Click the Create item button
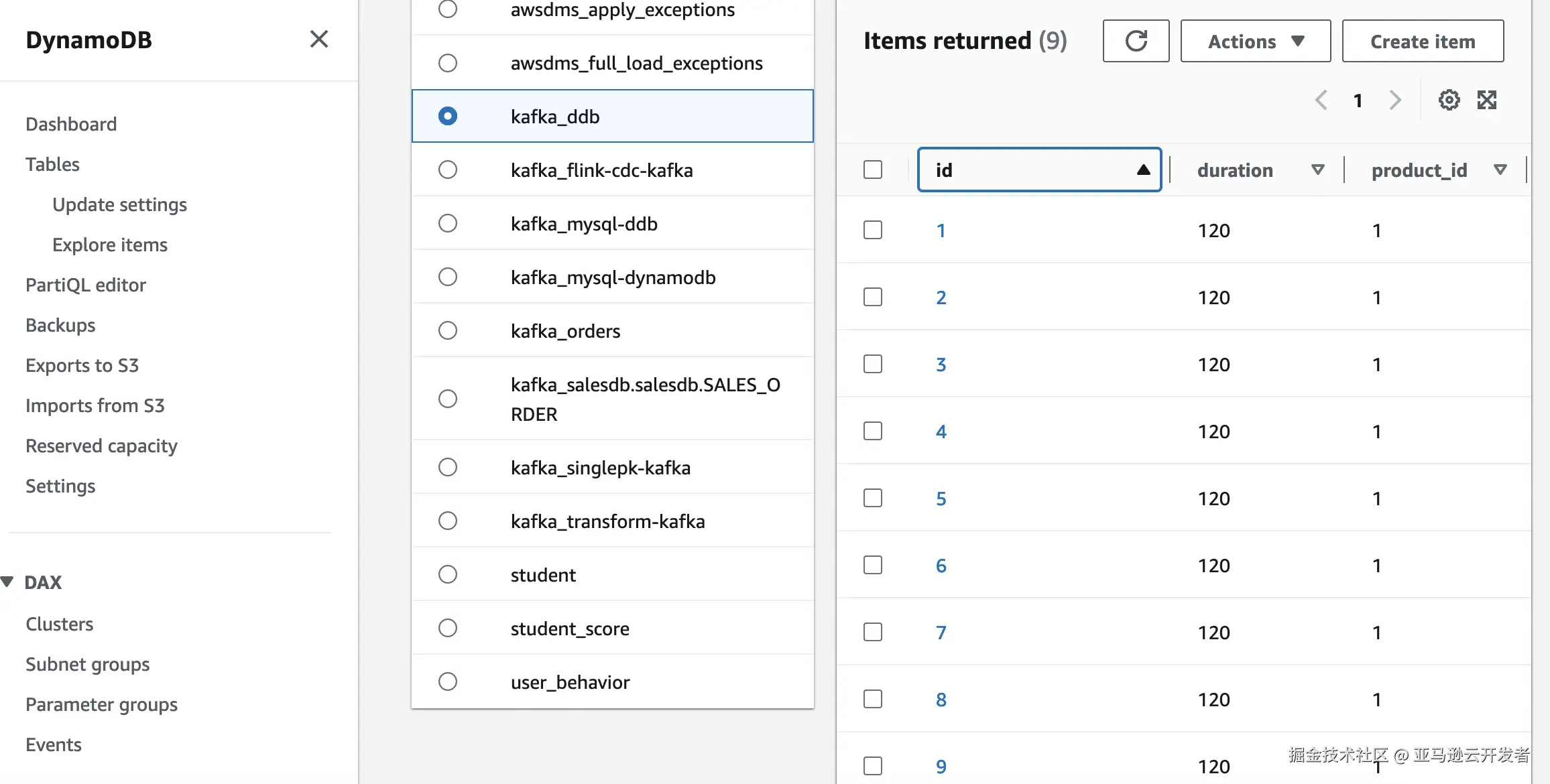This screenshot has width=1550, height=784. [1423, 42]
